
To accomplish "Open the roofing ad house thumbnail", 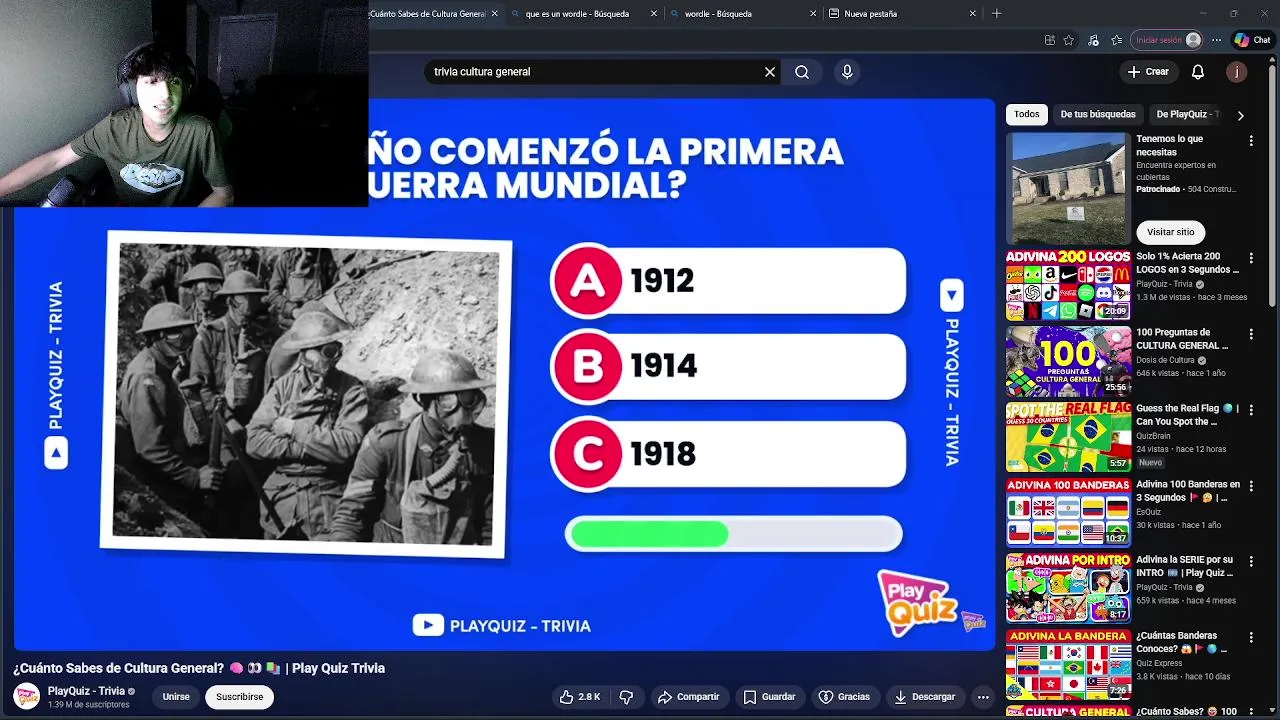I will coord(1068,188).
